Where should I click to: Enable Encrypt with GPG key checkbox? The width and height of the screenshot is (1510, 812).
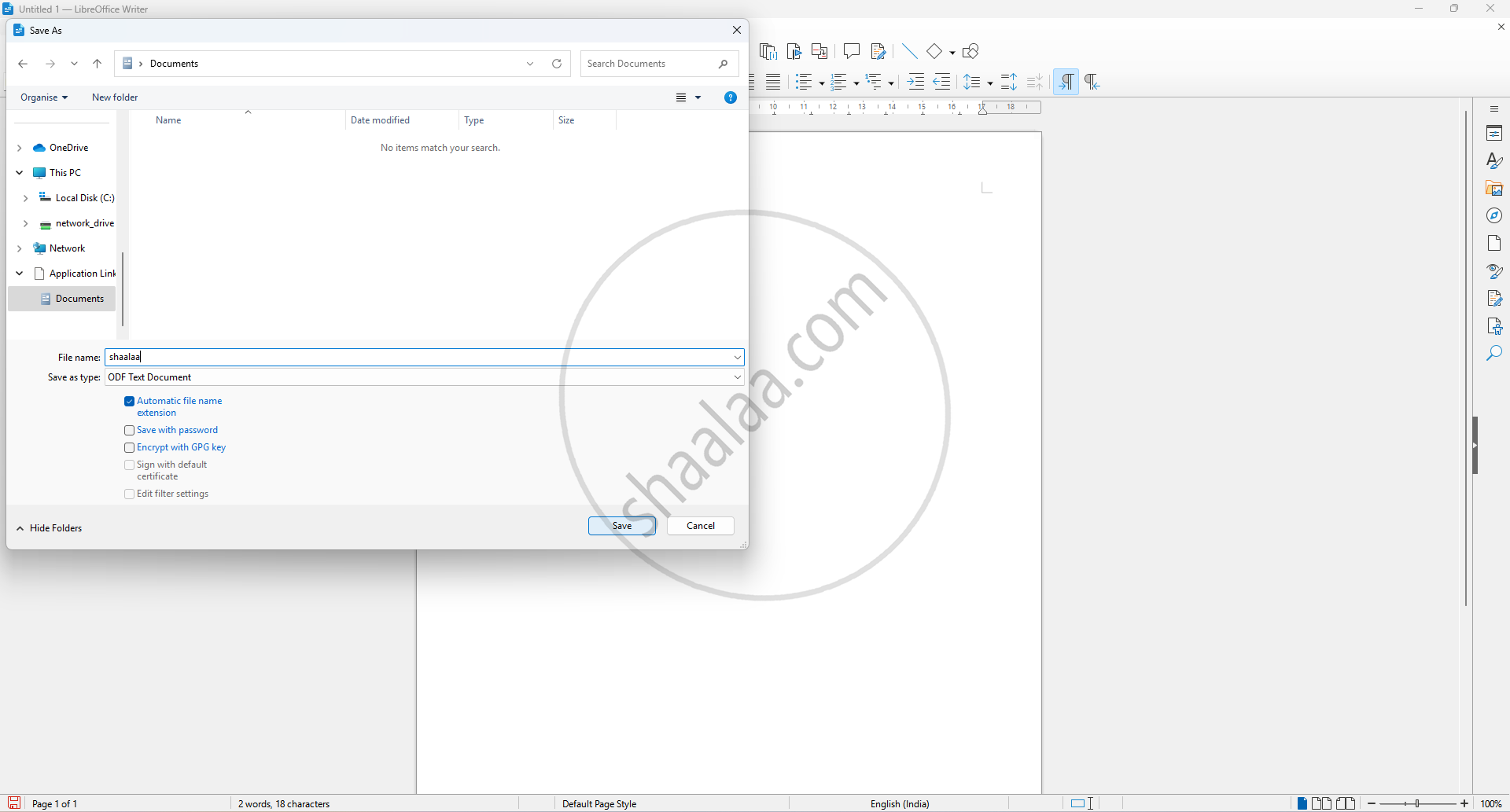click(130, 448)
